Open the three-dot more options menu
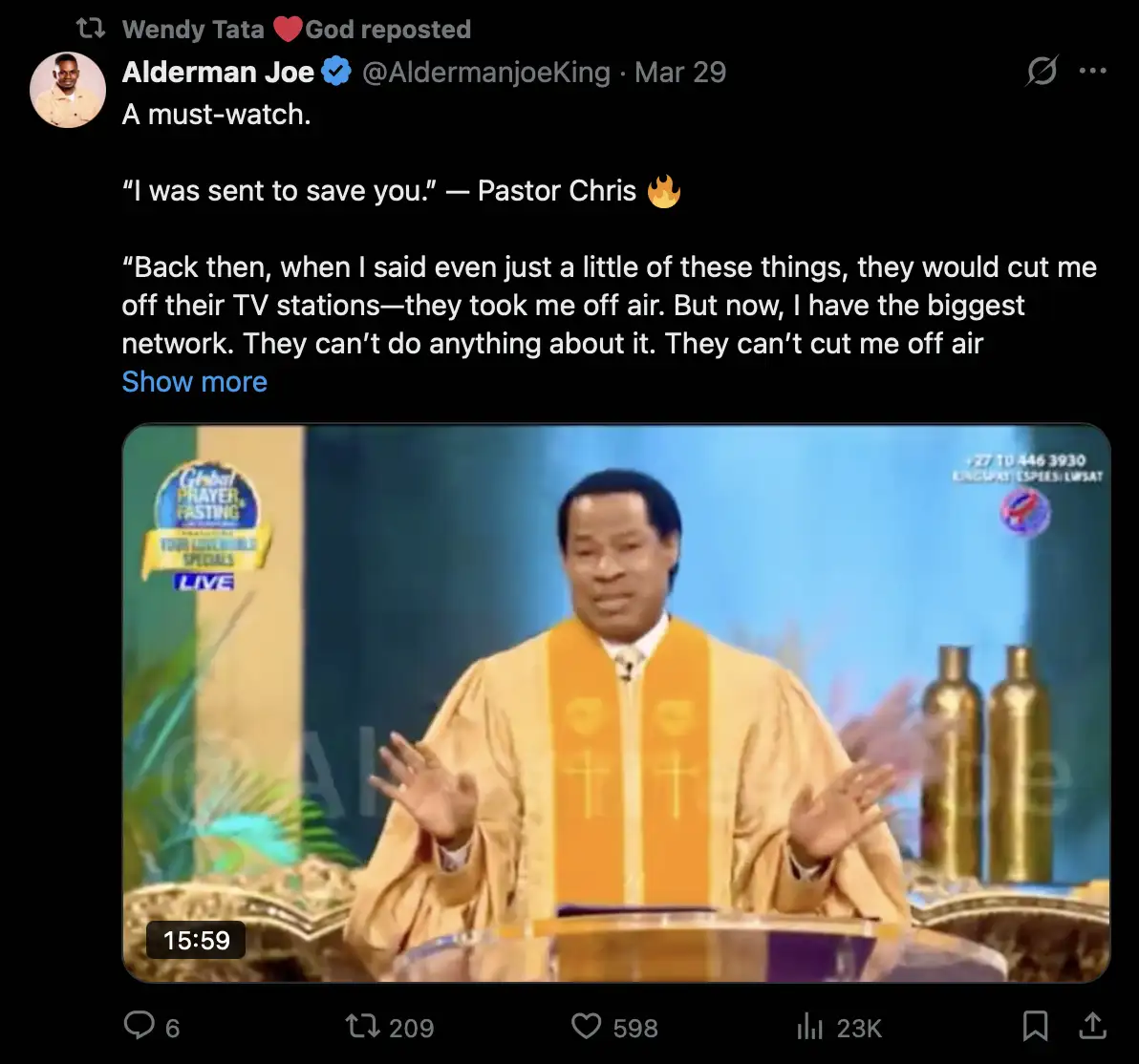1139x1064 pixels. point(1093,72)
